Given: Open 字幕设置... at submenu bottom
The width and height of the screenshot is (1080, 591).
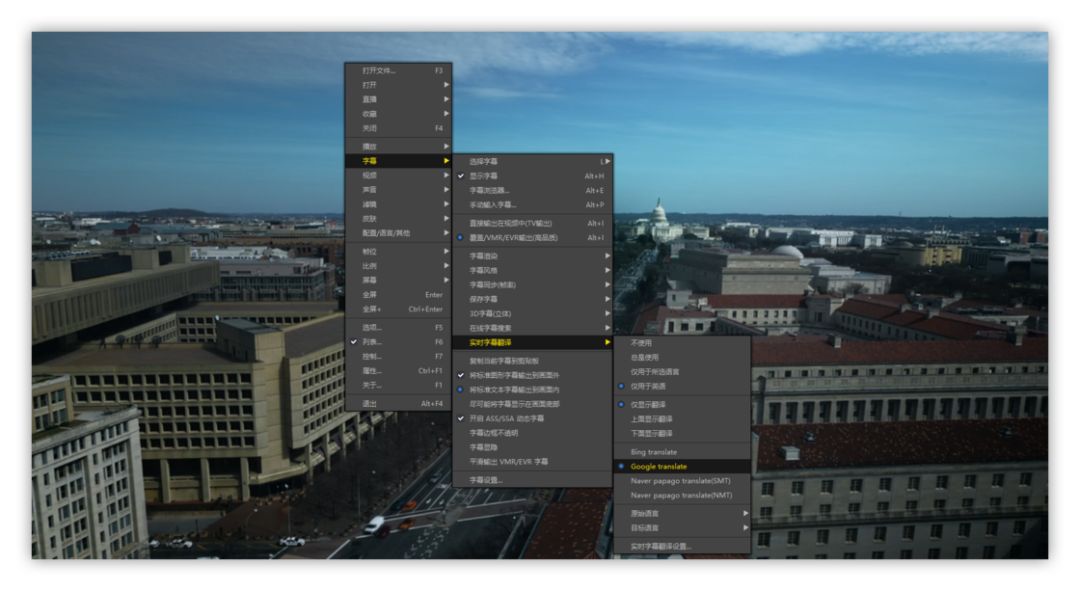Looking at the screenshot, I should (x=487, y=480).
